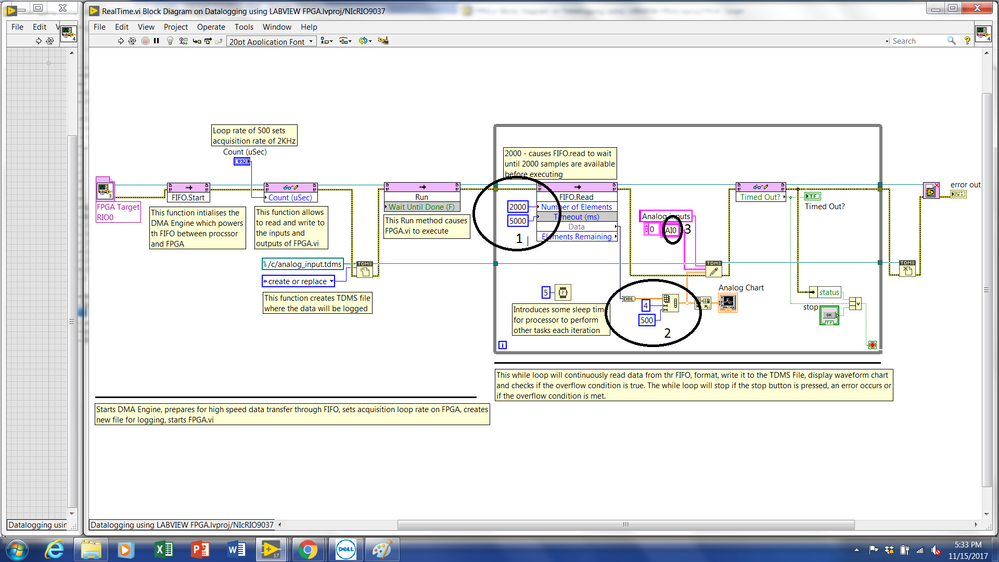
Task: Click the Step Into toolbar icon
Action: coord(197,41)
